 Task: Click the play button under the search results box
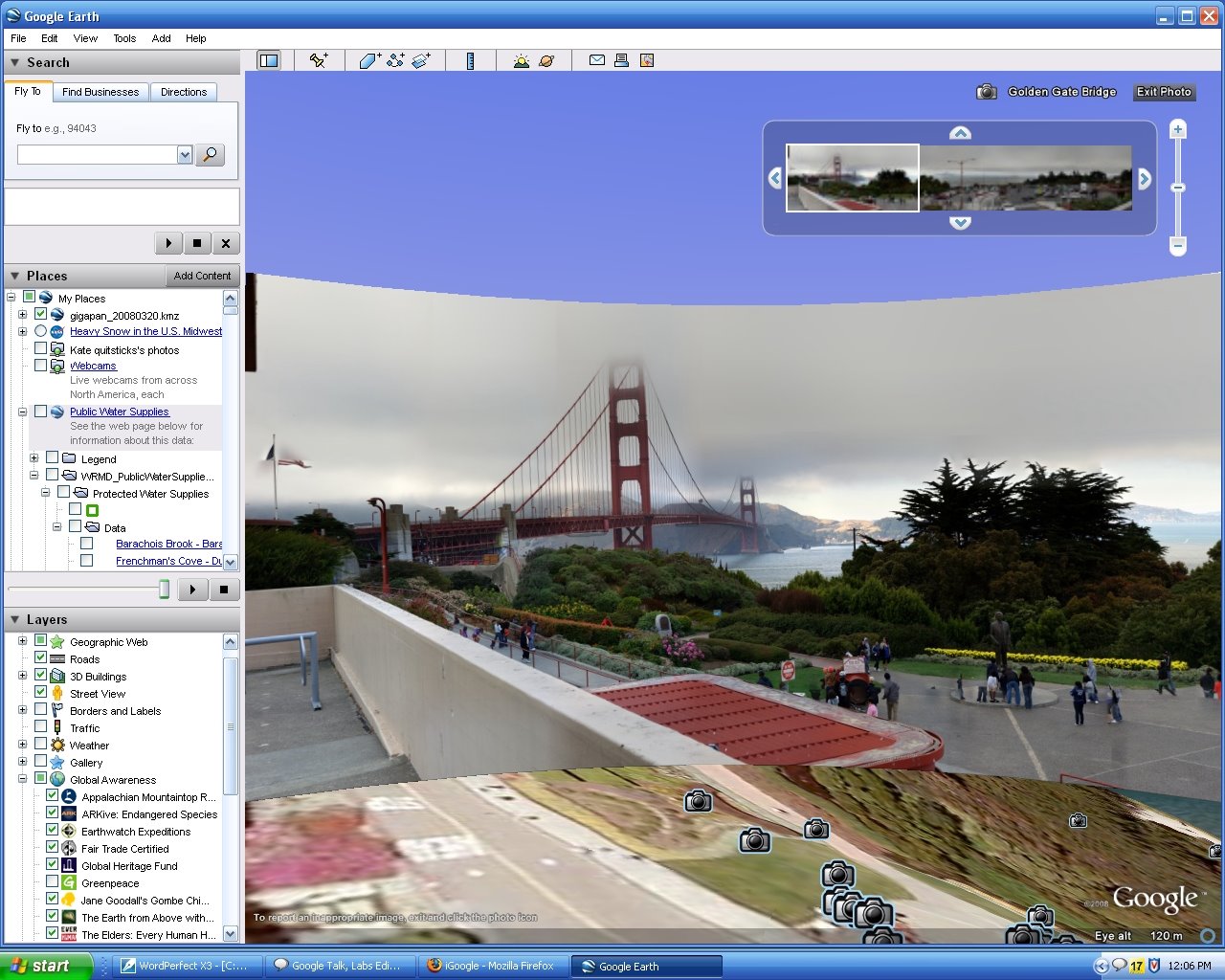point(168,243)
